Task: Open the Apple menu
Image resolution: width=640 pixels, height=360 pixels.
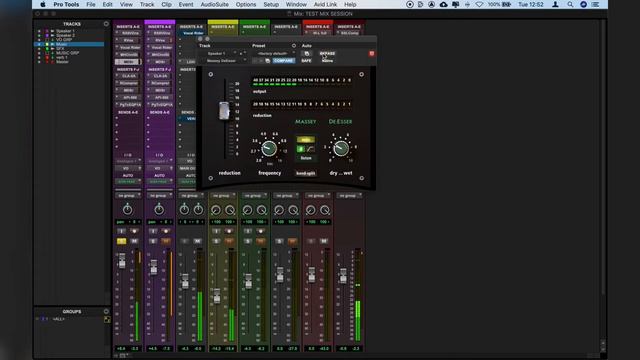Action: (x=43, y=4)
